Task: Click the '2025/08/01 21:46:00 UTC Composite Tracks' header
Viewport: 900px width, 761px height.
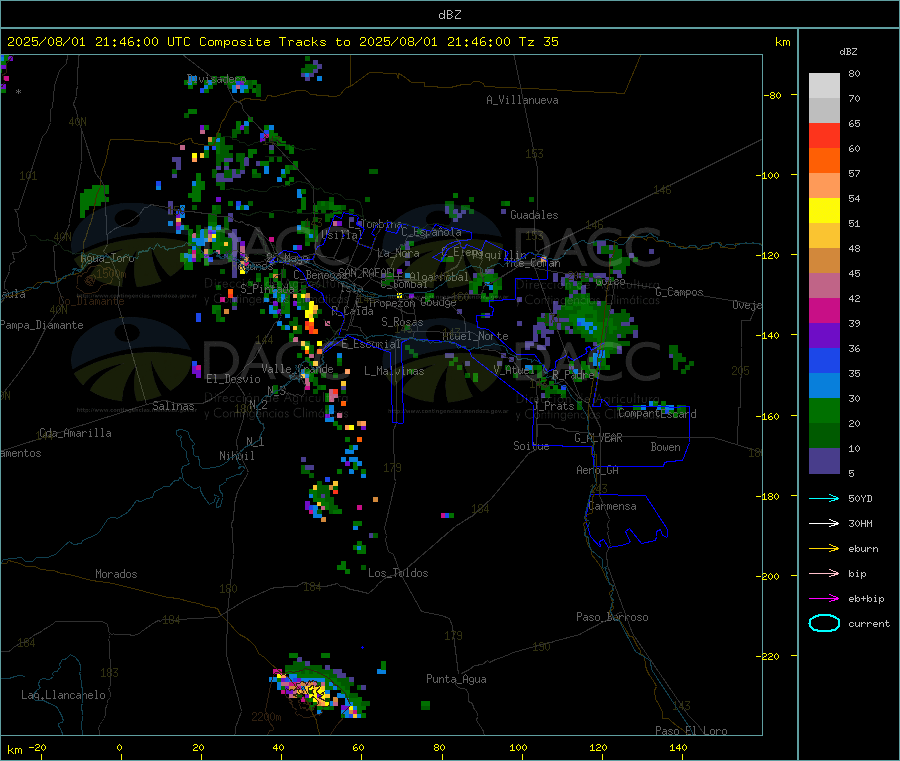Action: coord(166,42)
